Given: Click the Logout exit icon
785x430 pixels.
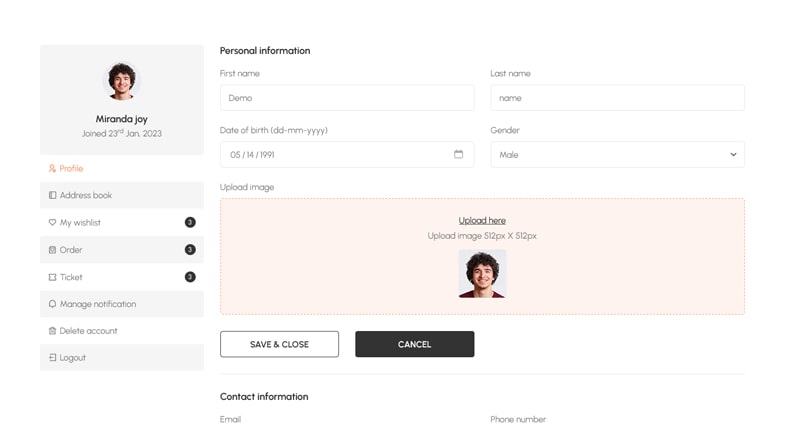Looking at the screenshot, I should (x=52, y=358).
